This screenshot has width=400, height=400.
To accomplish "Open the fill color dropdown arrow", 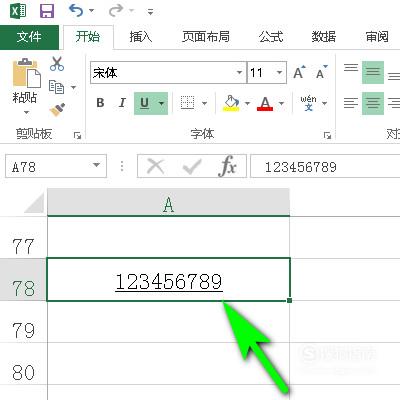I will click(247, 103).
